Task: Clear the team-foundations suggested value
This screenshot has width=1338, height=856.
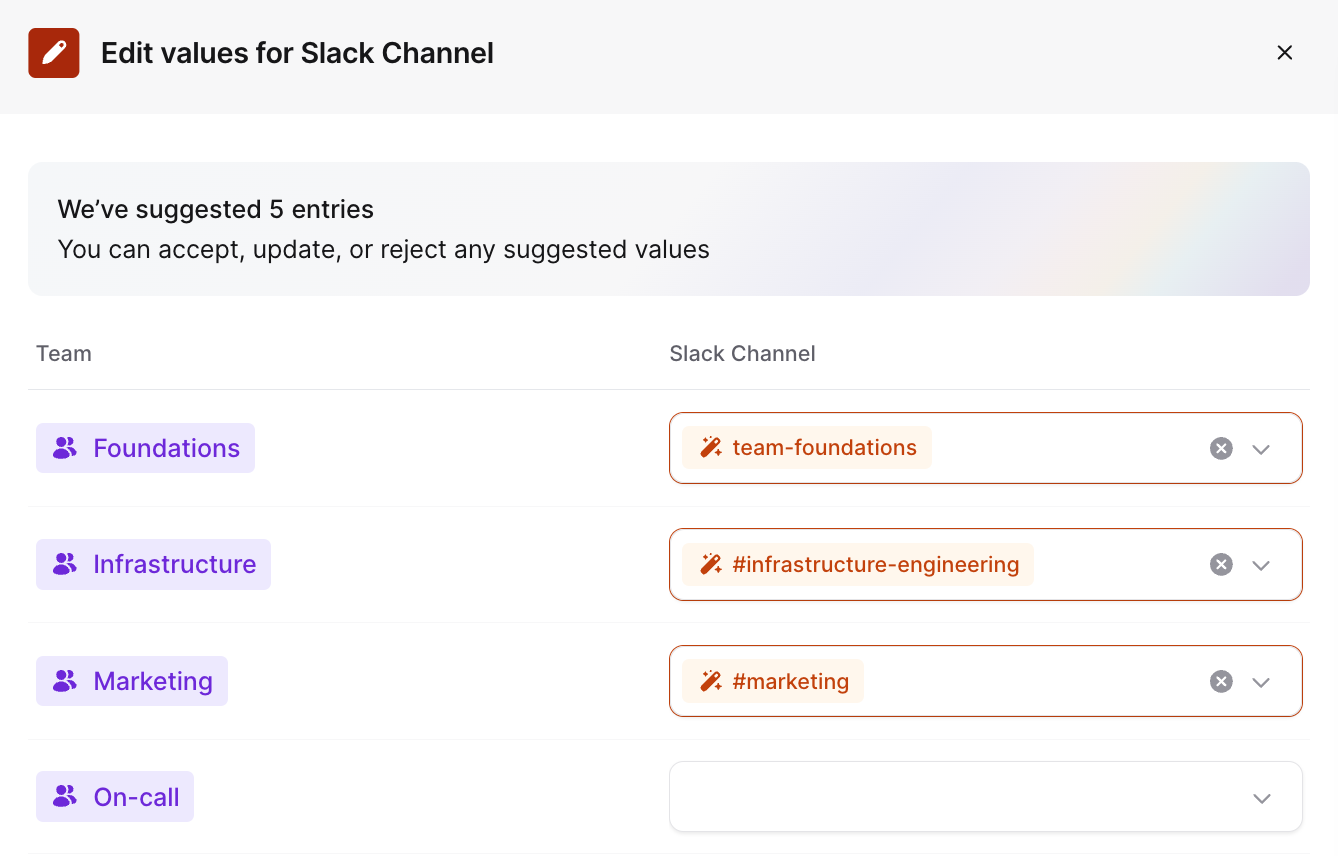Action: [1221, 449]
